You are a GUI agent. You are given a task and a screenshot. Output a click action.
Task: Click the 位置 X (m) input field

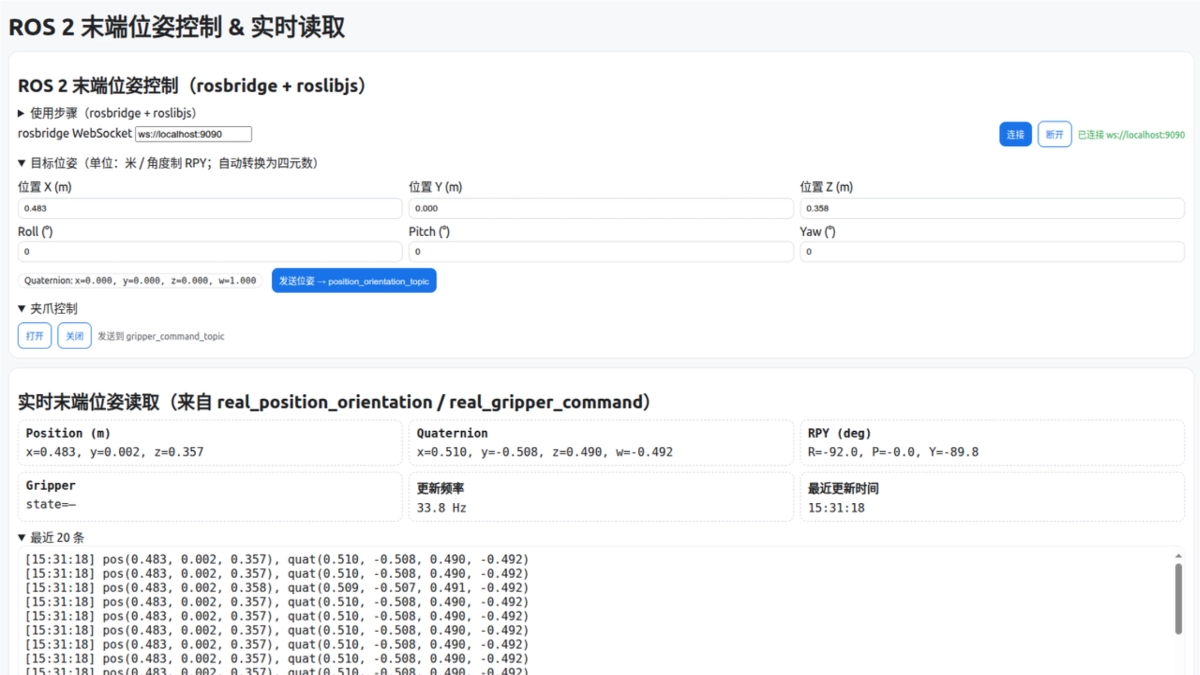tap(210, 208)
